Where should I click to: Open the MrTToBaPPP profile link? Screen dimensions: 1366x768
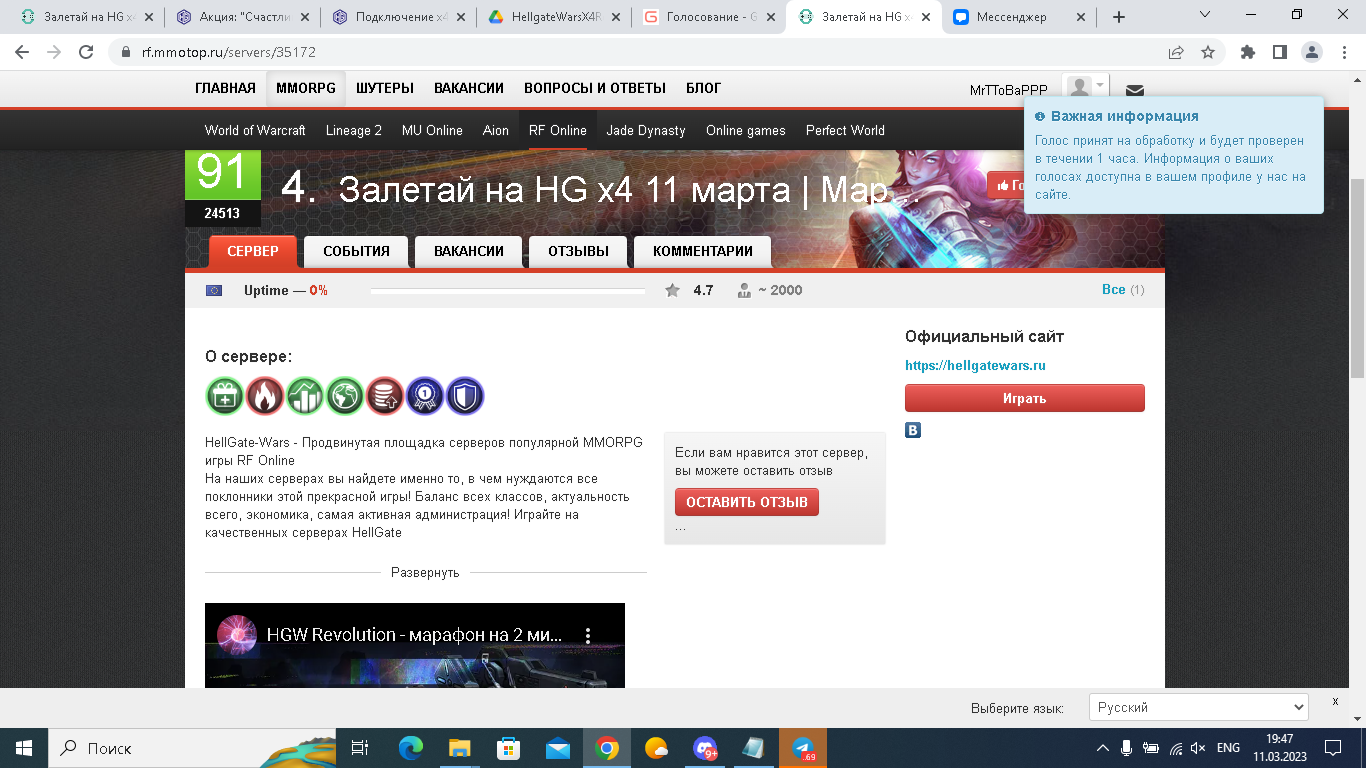coord(1009,90)
